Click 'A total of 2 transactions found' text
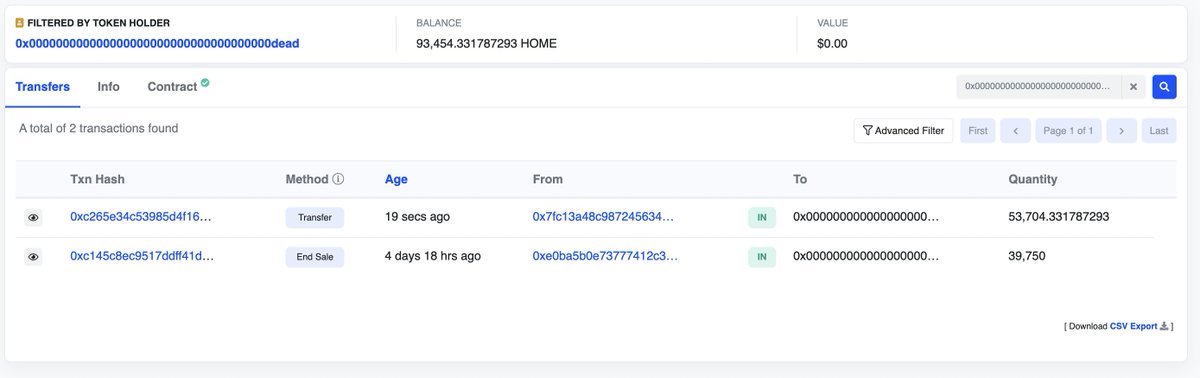This screenshot has width=1200, height=378. point(99,128)
